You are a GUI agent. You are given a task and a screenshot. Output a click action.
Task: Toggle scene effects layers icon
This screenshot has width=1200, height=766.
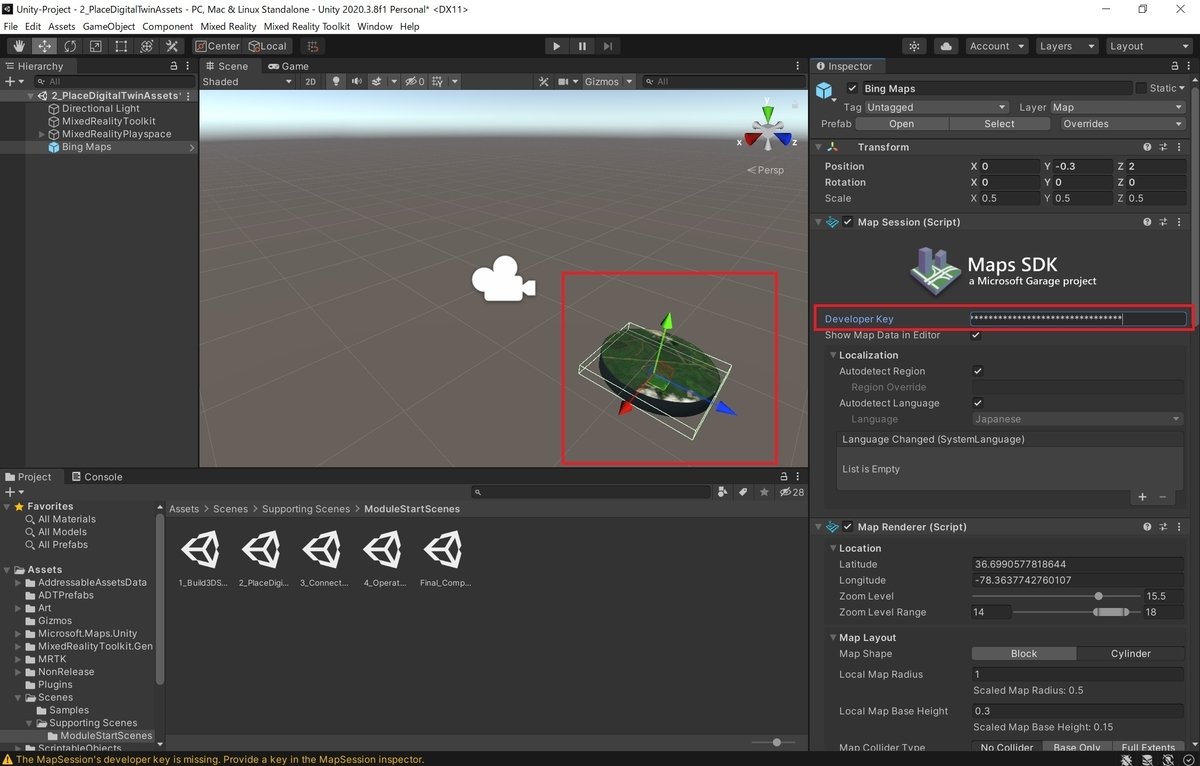378,81
